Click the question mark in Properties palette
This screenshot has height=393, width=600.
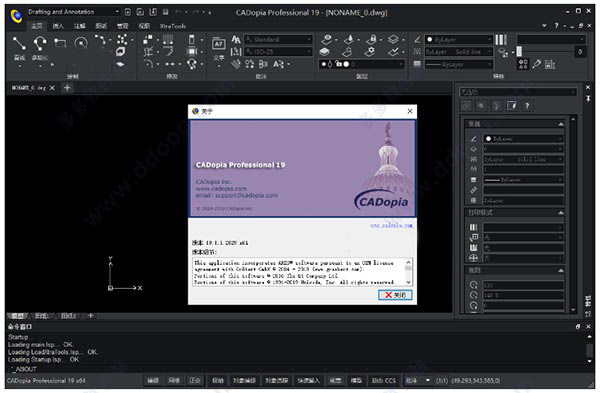point(527,106)
